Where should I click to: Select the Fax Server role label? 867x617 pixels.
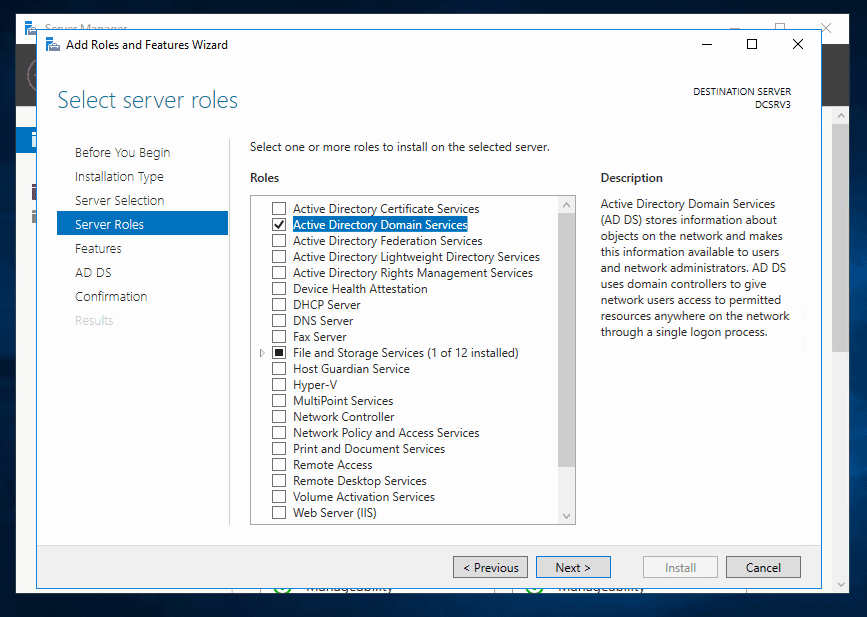point(320,337)
